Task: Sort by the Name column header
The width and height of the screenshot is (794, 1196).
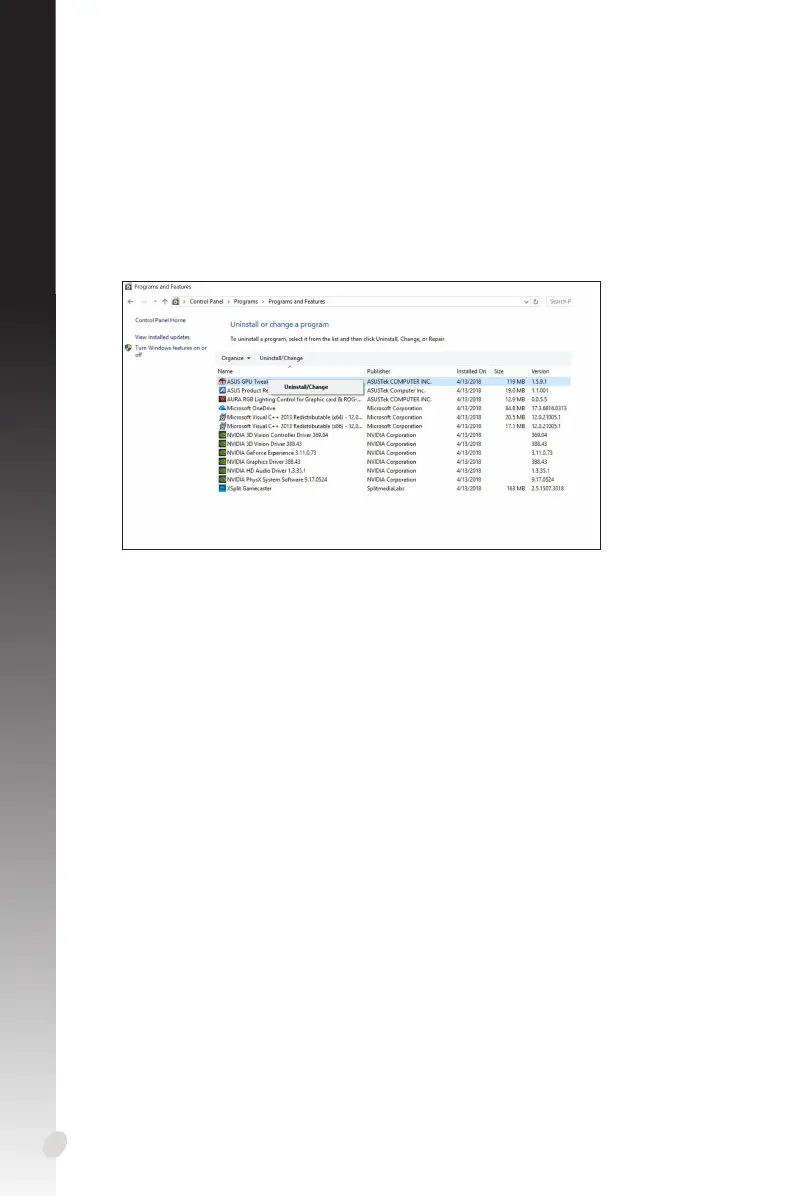Action: coord(225,371)
